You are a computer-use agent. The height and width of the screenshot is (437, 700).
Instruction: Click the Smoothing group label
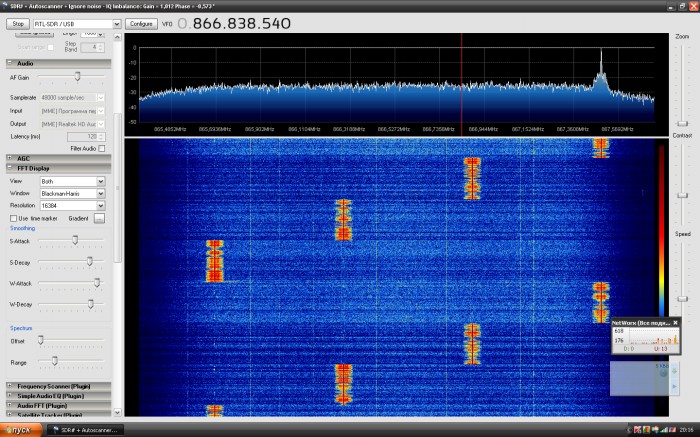coord(23,228)
